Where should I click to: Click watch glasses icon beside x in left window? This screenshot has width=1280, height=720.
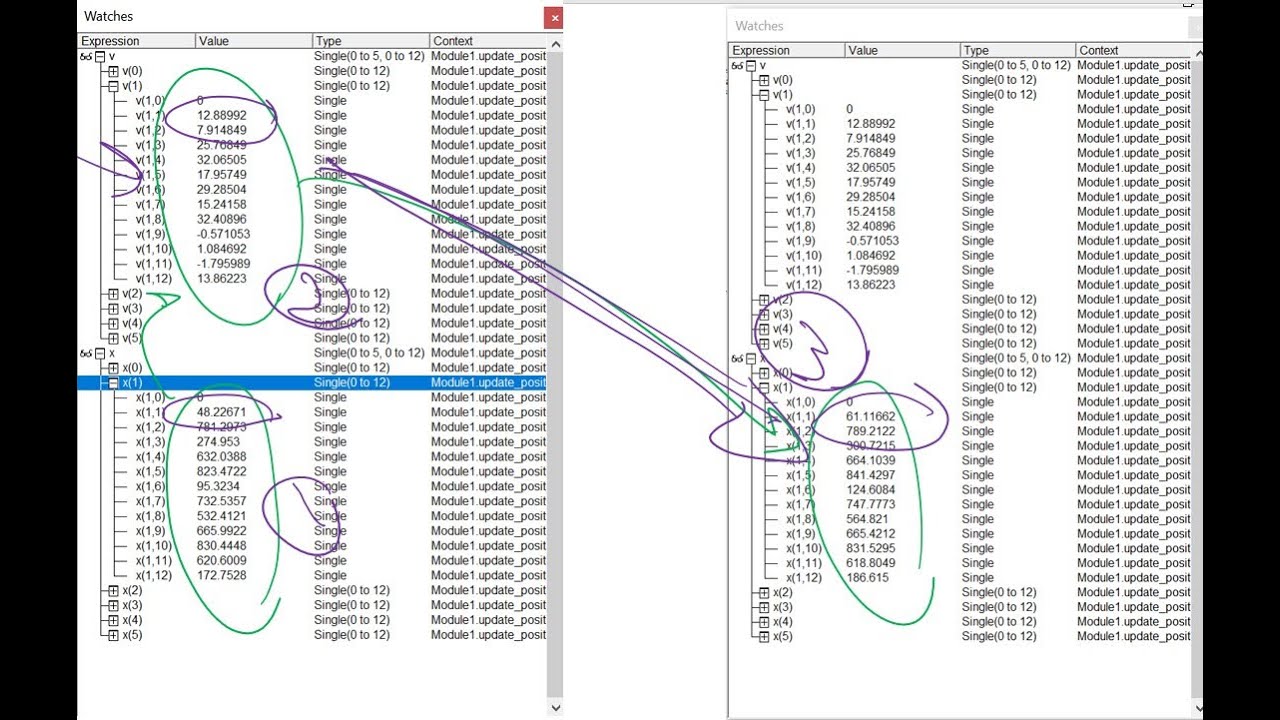pos(86,353)
